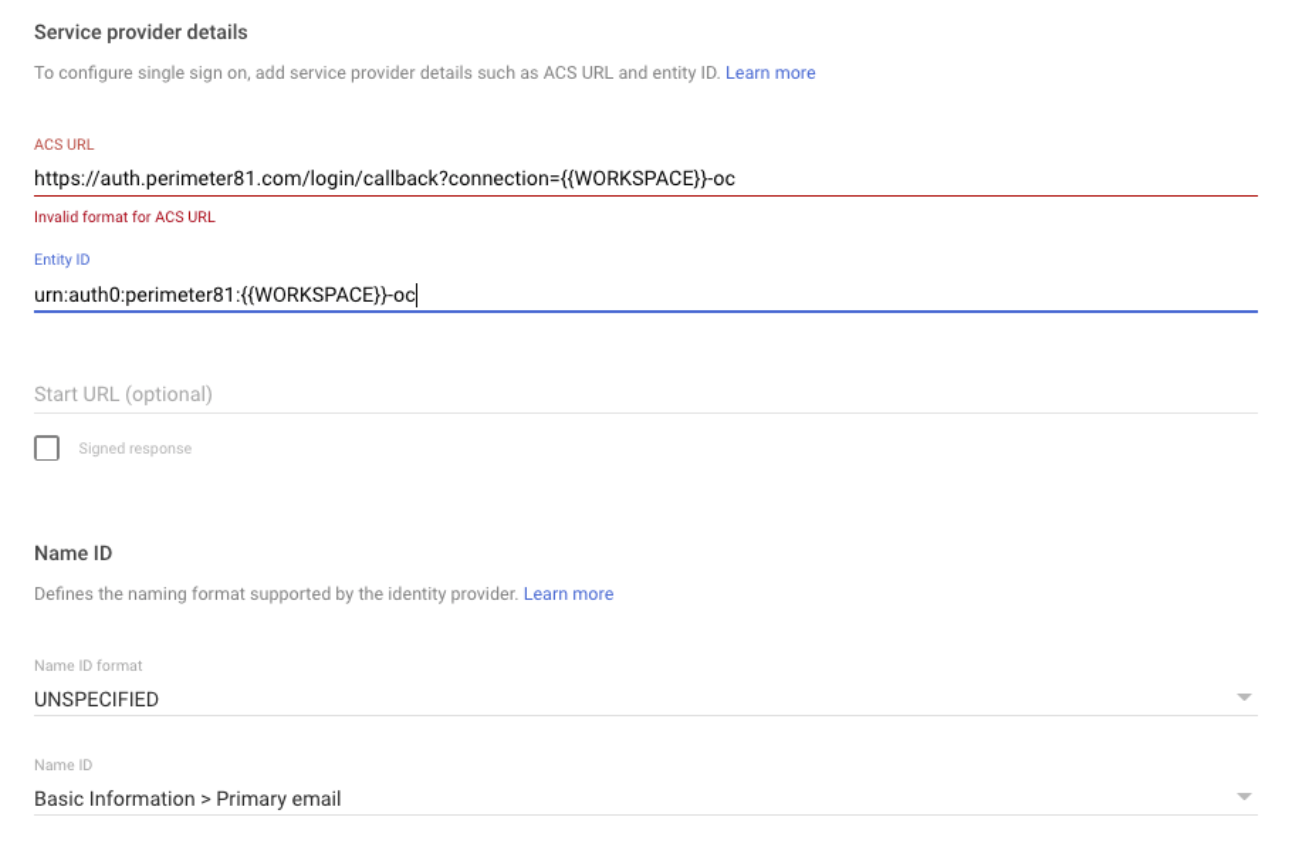The image size is (1290, 852).
Task: Click into the ACS URL text field
Action: click(x=645, y=179)
